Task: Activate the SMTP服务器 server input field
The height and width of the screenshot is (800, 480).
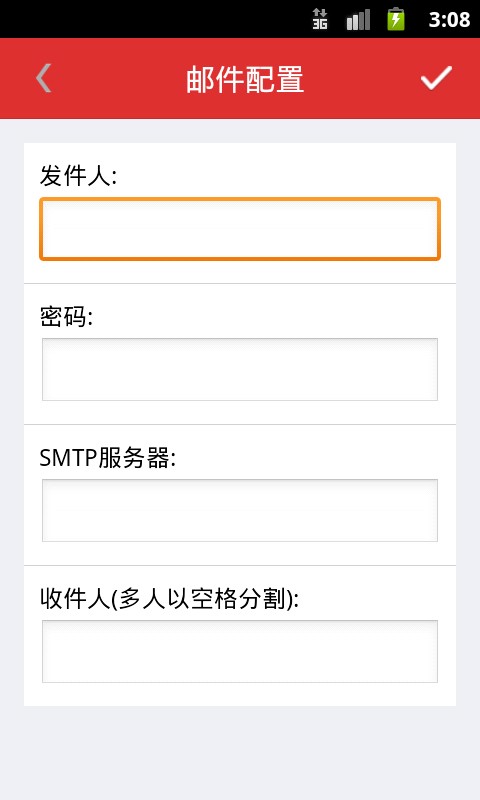Action: coord(240,510)
